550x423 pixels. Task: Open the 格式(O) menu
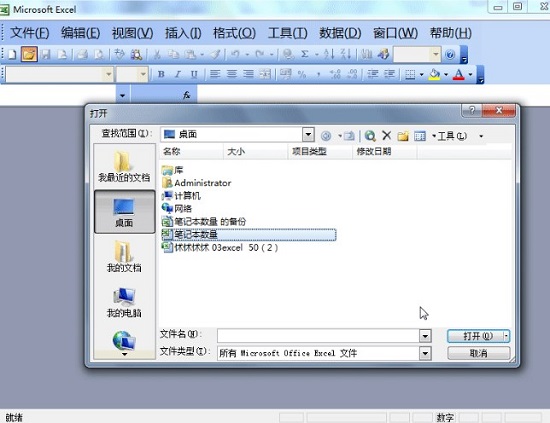(x=234, y=33)
